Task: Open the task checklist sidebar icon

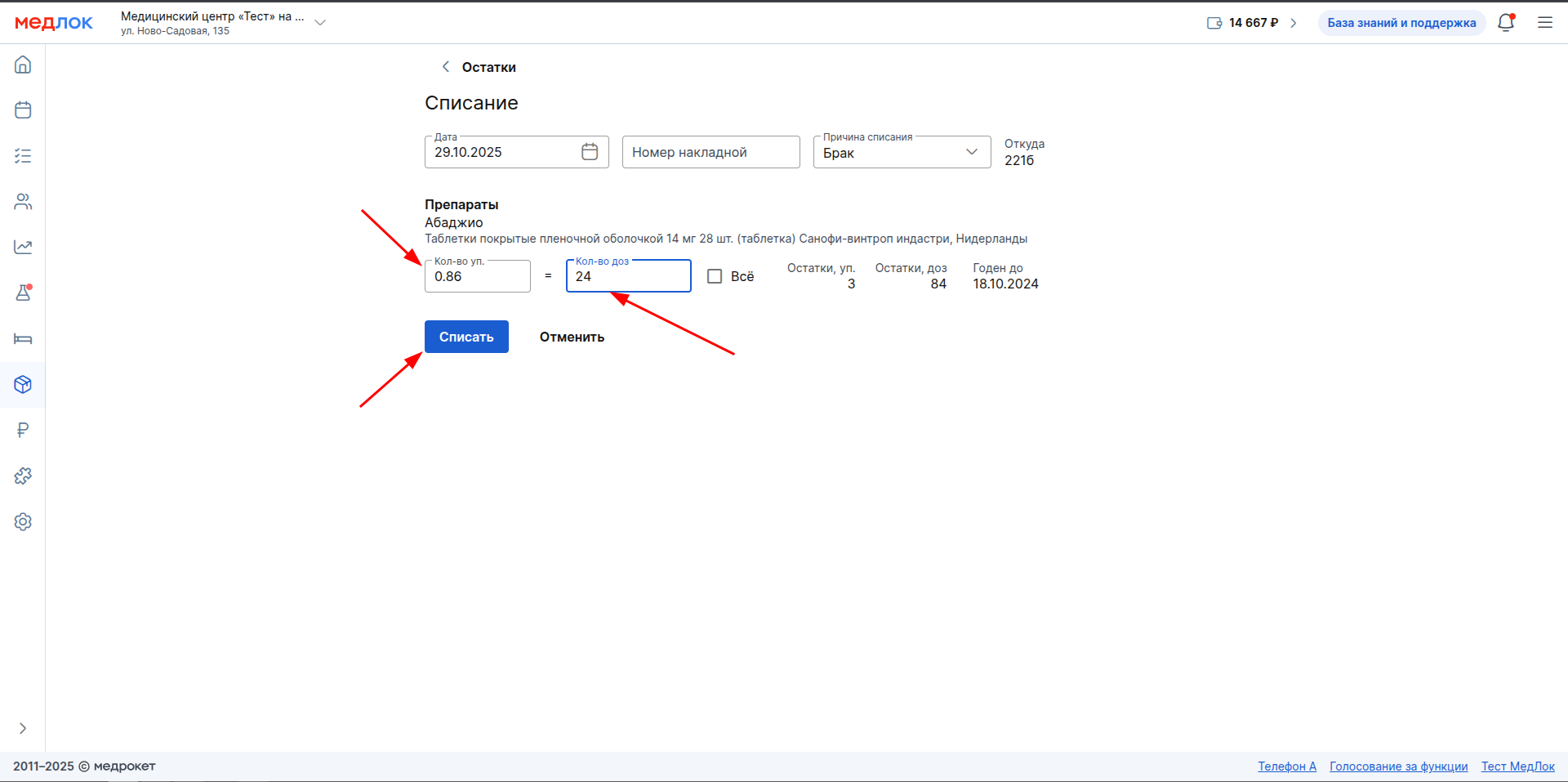Action: coord(23,156)
